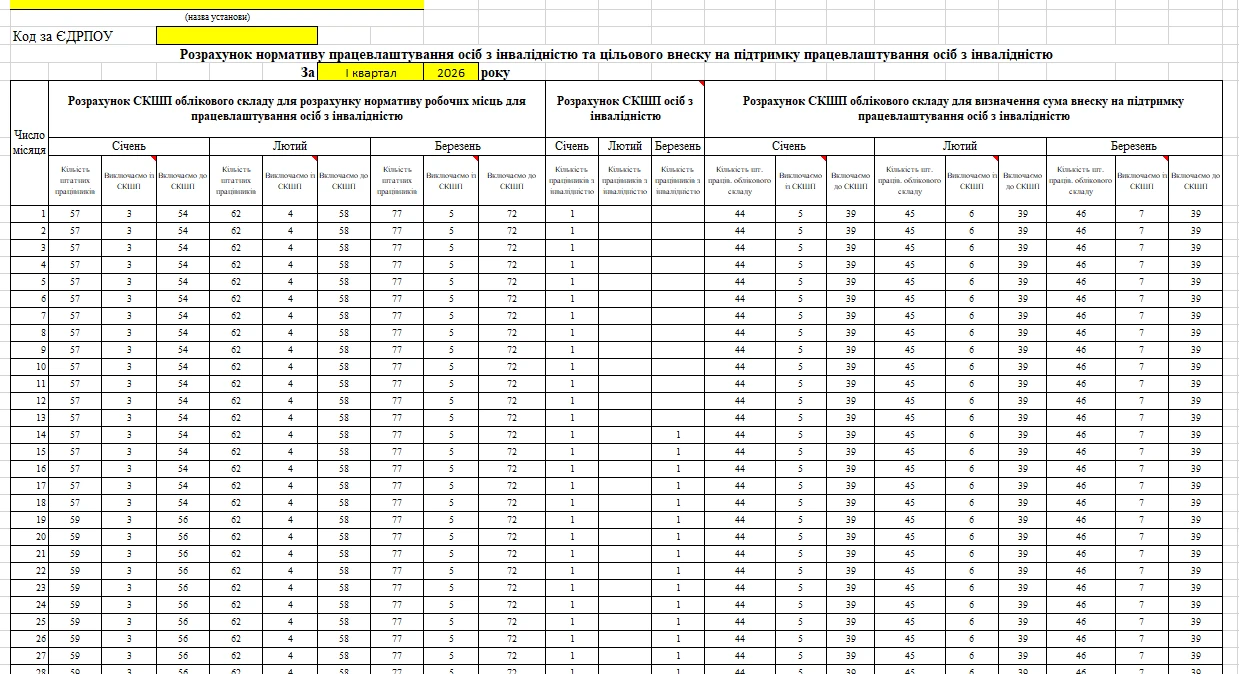
Task: Select value 57 in the day 7 row
Action: (x=75, y=316)
